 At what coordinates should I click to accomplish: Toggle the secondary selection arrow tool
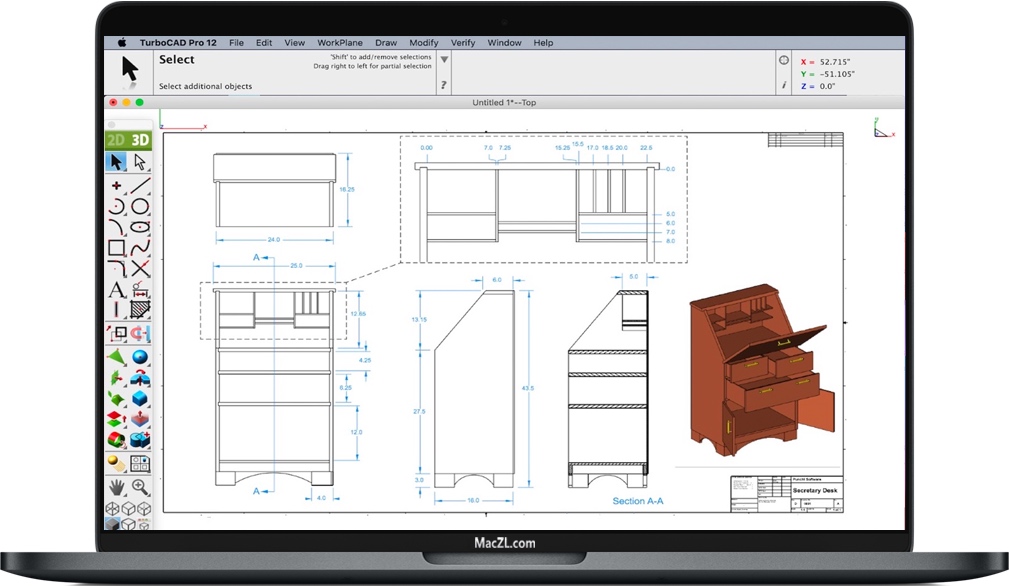[x=140, y=162]
